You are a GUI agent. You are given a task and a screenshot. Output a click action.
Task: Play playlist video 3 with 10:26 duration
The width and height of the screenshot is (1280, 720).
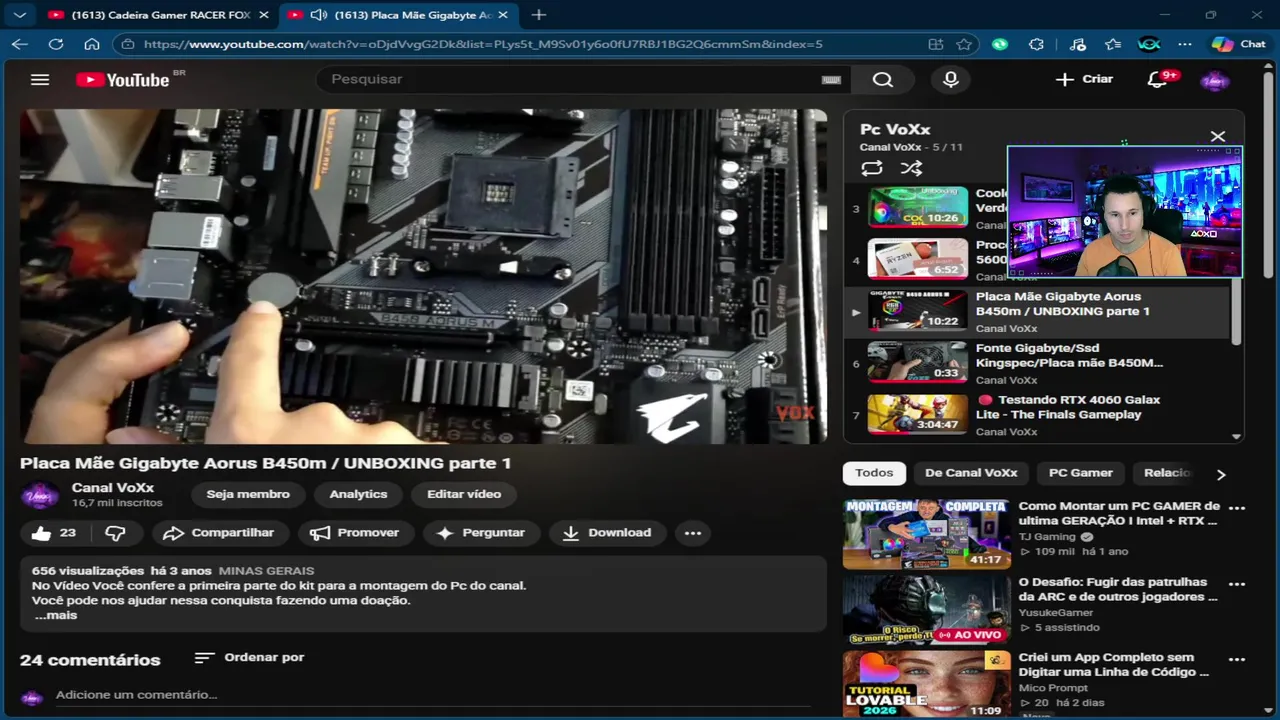tap(917, 207)
